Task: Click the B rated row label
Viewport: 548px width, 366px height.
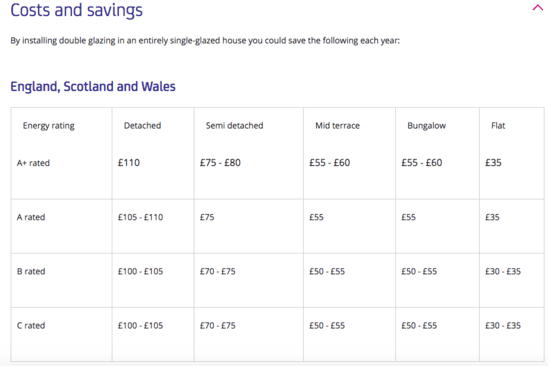Action: (x=31, y=271)
